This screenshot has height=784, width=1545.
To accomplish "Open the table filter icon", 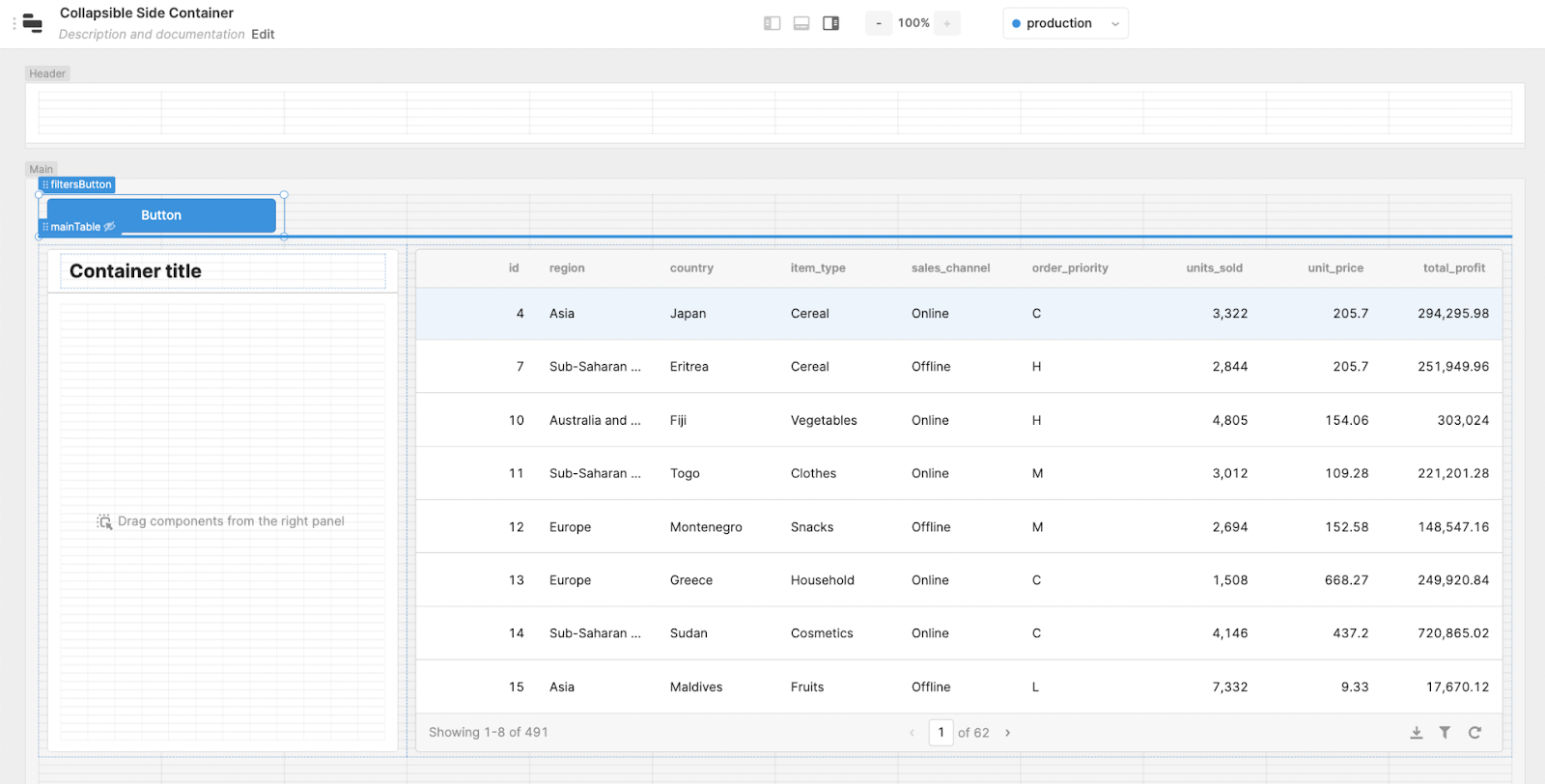I will 1445,733.
